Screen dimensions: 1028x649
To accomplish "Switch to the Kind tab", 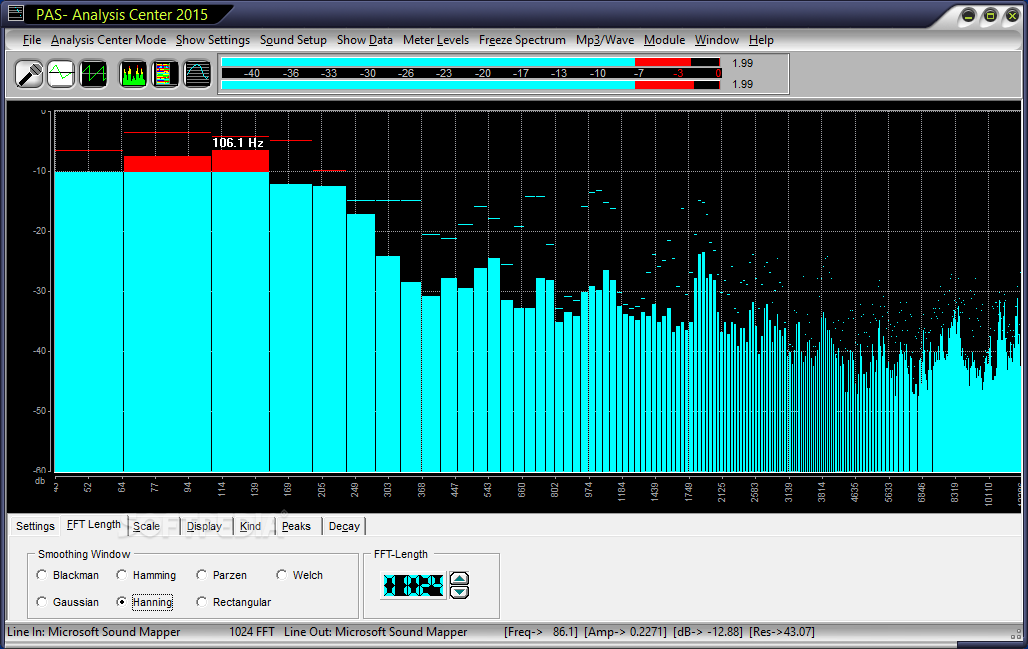I will tap(250, 526).
